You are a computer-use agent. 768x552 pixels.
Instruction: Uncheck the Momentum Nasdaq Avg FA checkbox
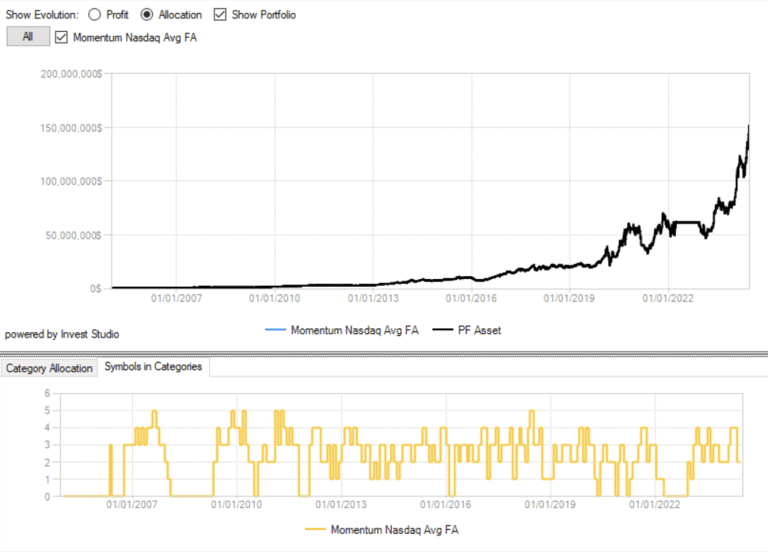[x=62, y=37]
